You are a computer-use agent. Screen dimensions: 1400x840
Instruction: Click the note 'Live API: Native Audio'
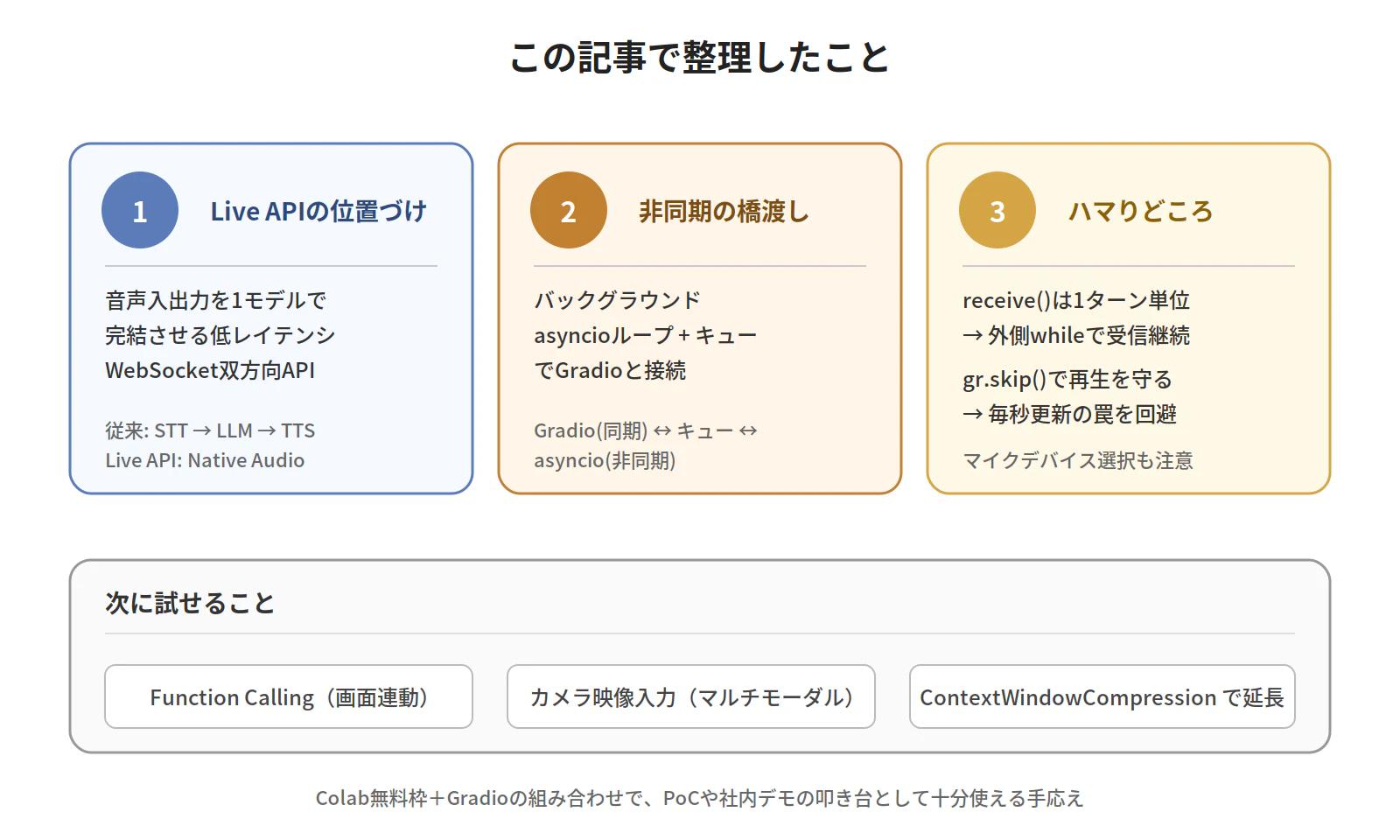point(205,460)
